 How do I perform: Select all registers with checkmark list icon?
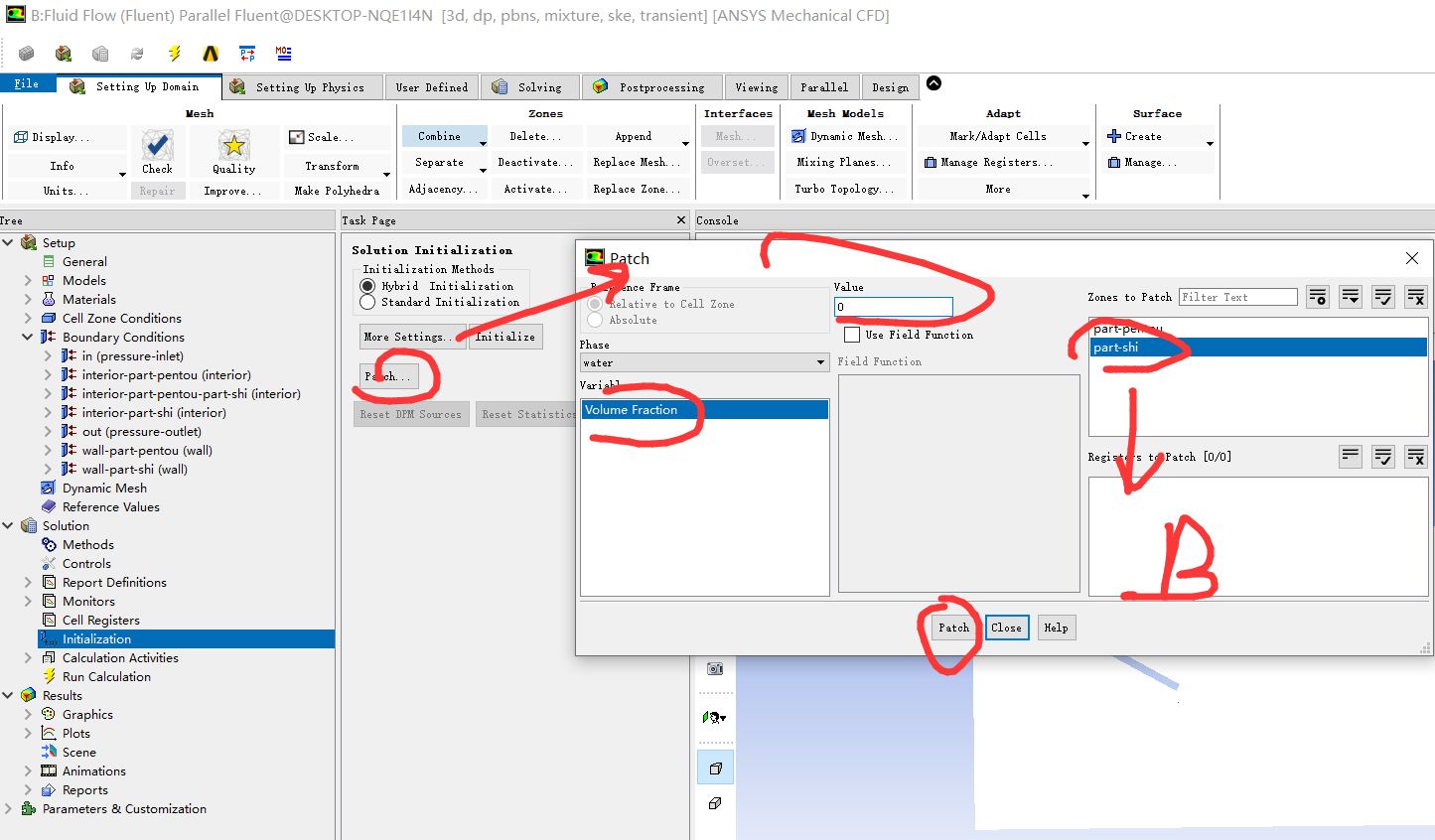(1383, 457)
